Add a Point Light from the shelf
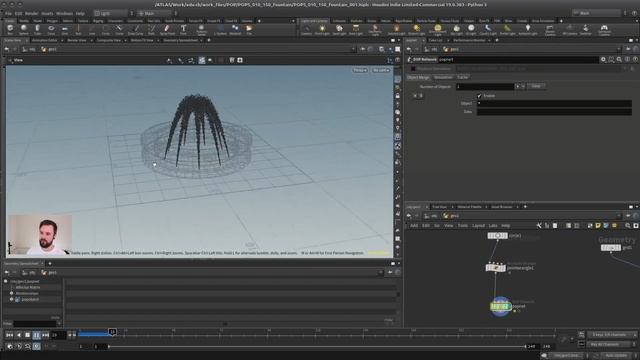Viewport: 640px width, 360px height. (x=322, y=29)
